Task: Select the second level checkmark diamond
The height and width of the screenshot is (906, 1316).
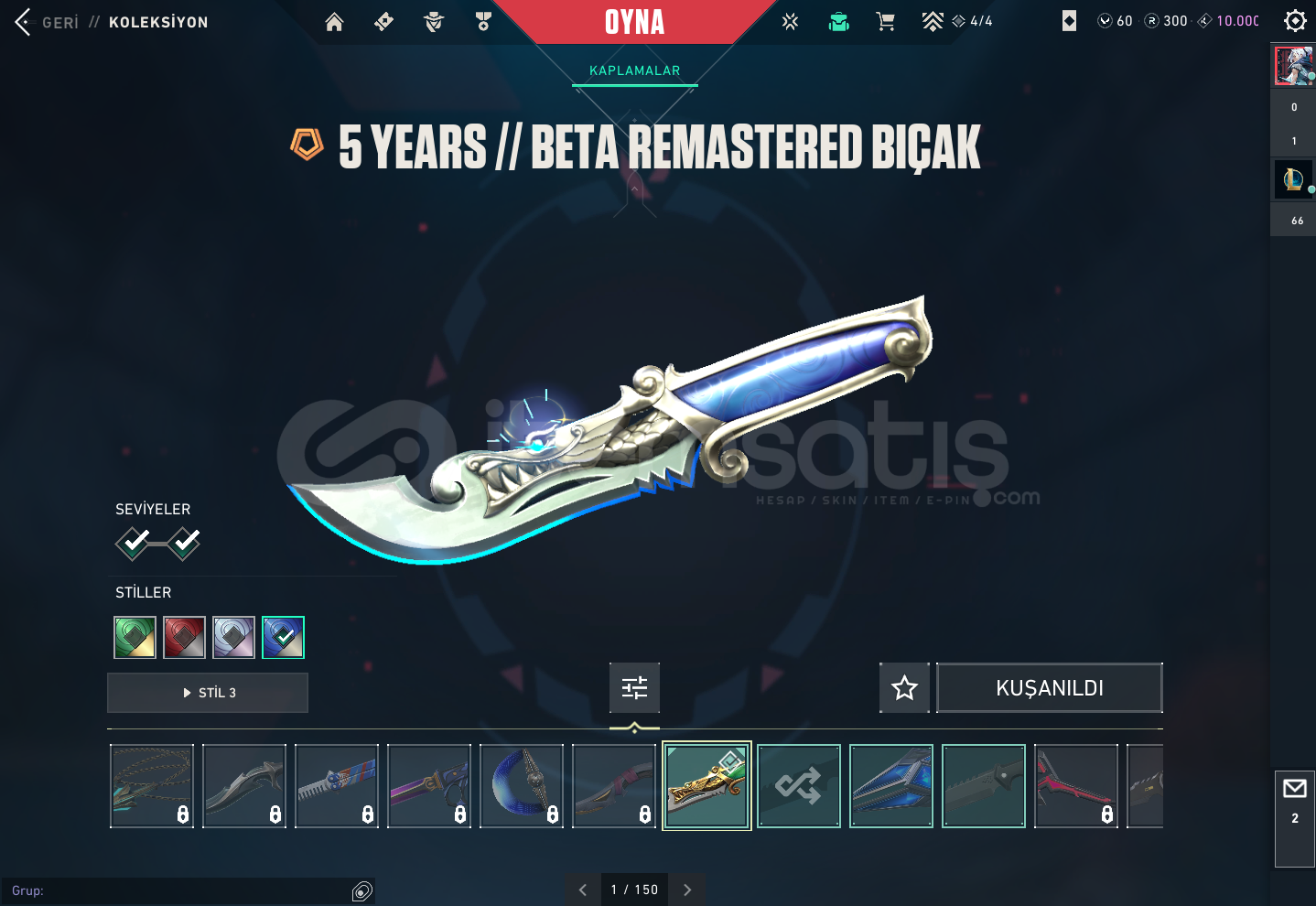Action: [x=184, y=543]
